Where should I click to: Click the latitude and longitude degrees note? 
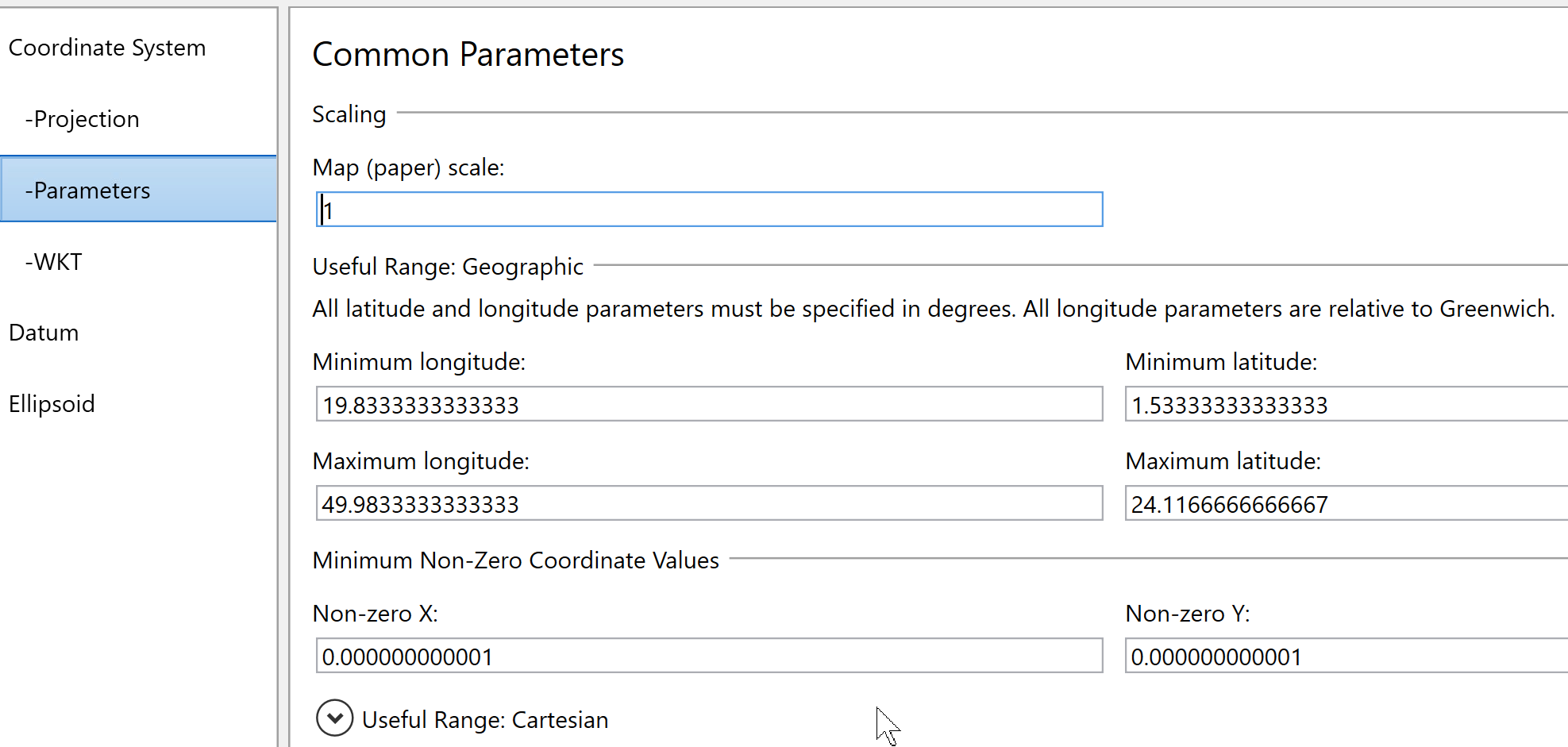[933, 309]
